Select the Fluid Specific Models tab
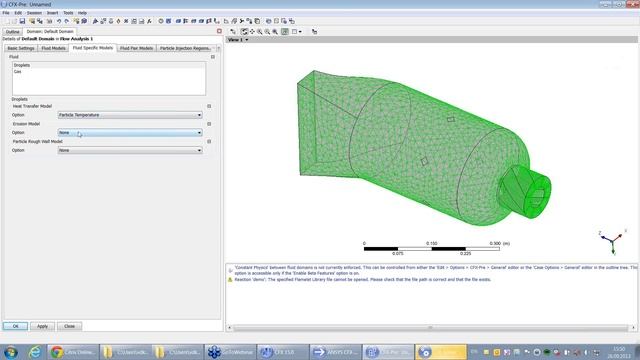This screenshot has width=640, height=360. [93, 48]
